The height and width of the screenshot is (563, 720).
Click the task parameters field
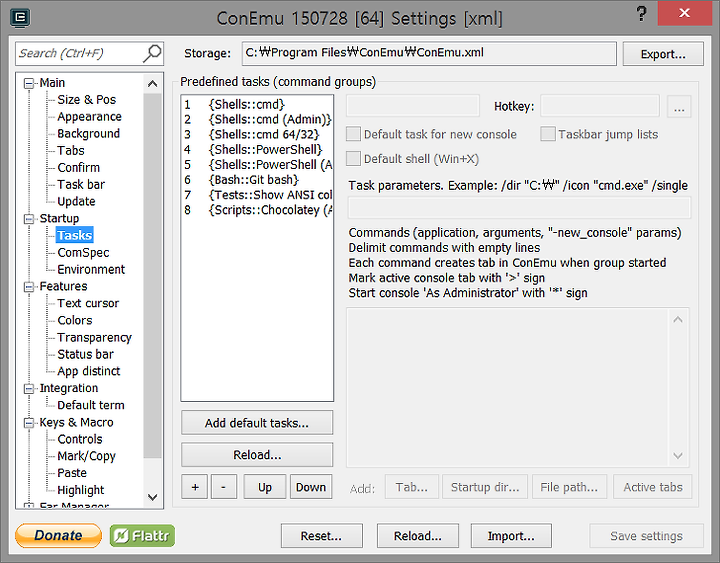click(519, 208)
